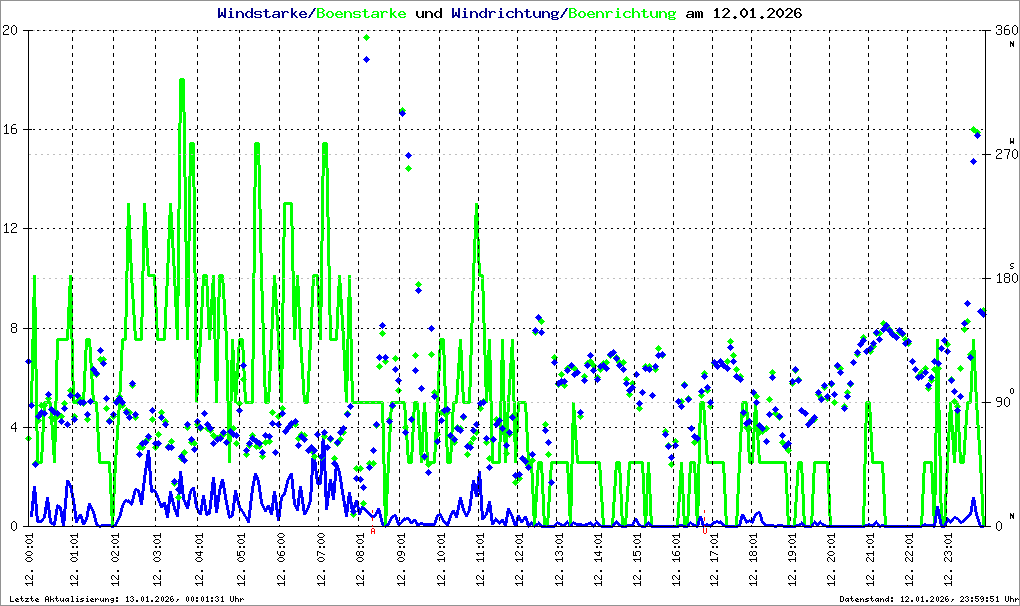
Task: Click the right axis value 360
Action: (x=1006, y=30)
